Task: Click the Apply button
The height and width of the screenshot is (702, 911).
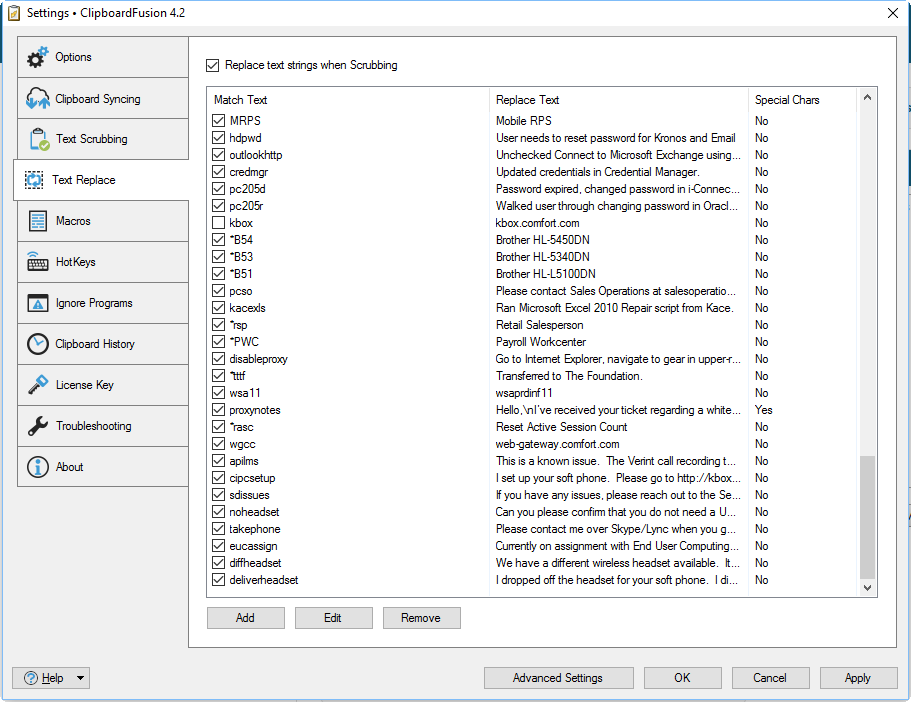Action: [x=858, y=678]
